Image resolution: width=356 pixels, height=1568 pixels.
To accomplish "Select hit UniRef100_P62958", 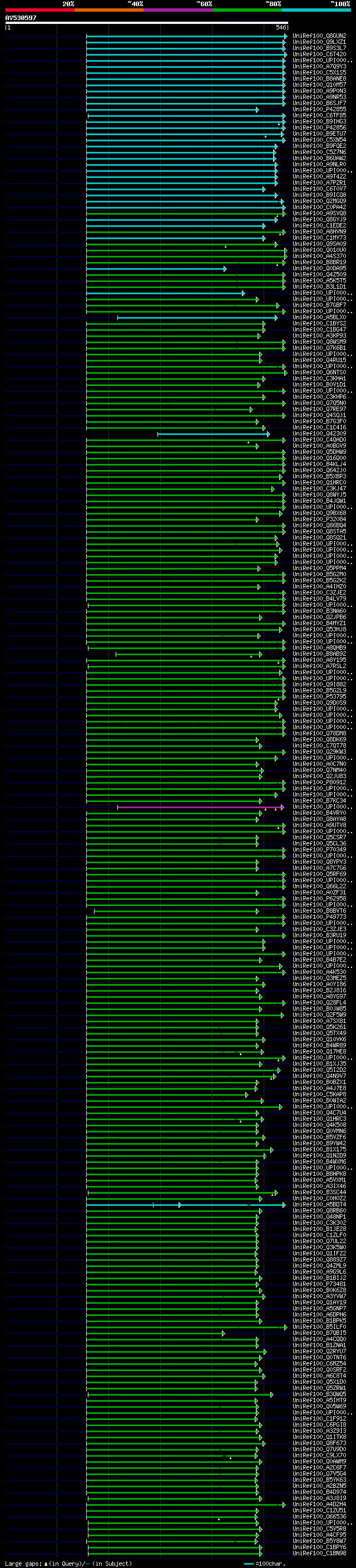I will 319,899.
